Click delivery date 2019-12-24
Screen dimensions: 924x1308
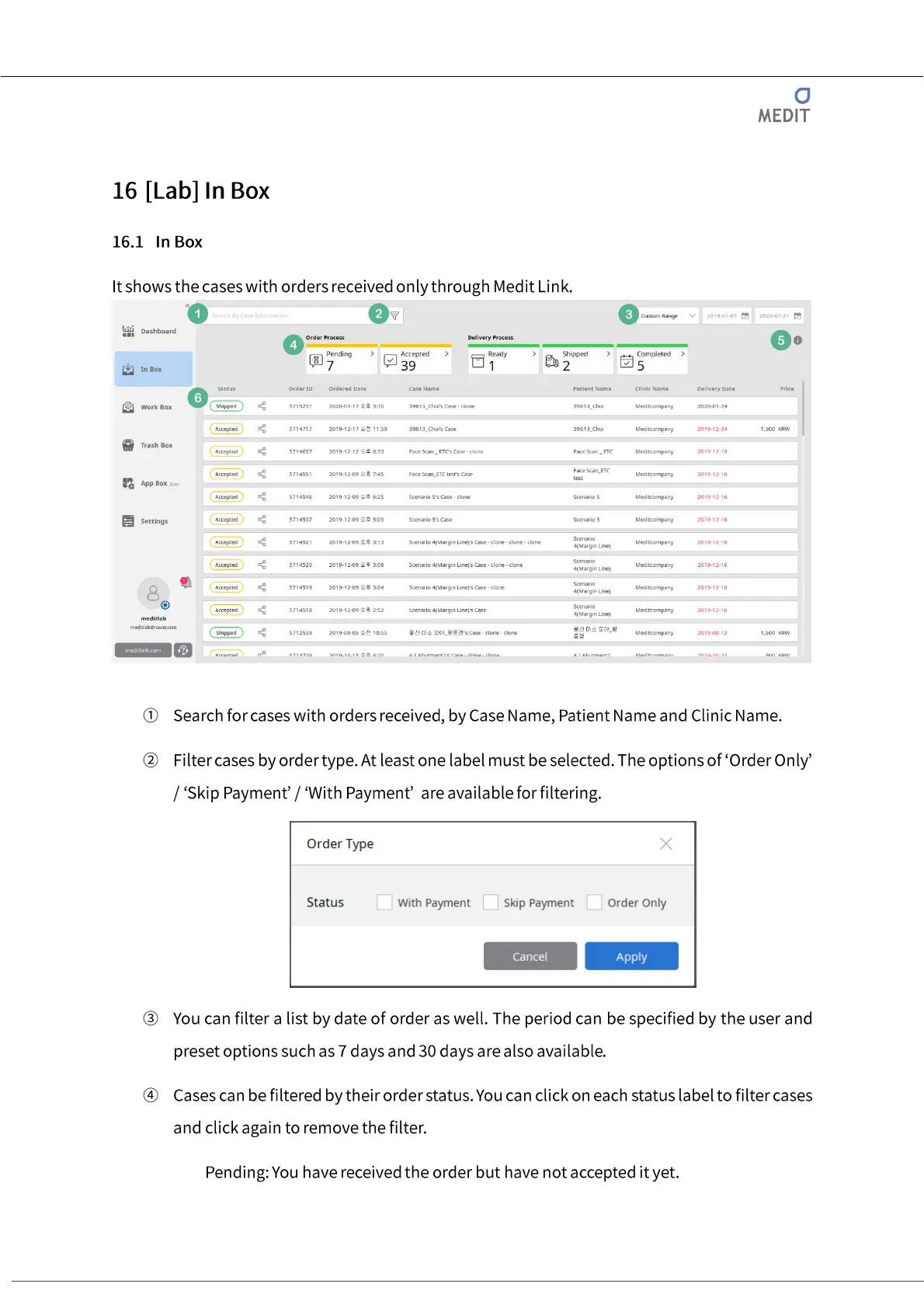point(712,429)
